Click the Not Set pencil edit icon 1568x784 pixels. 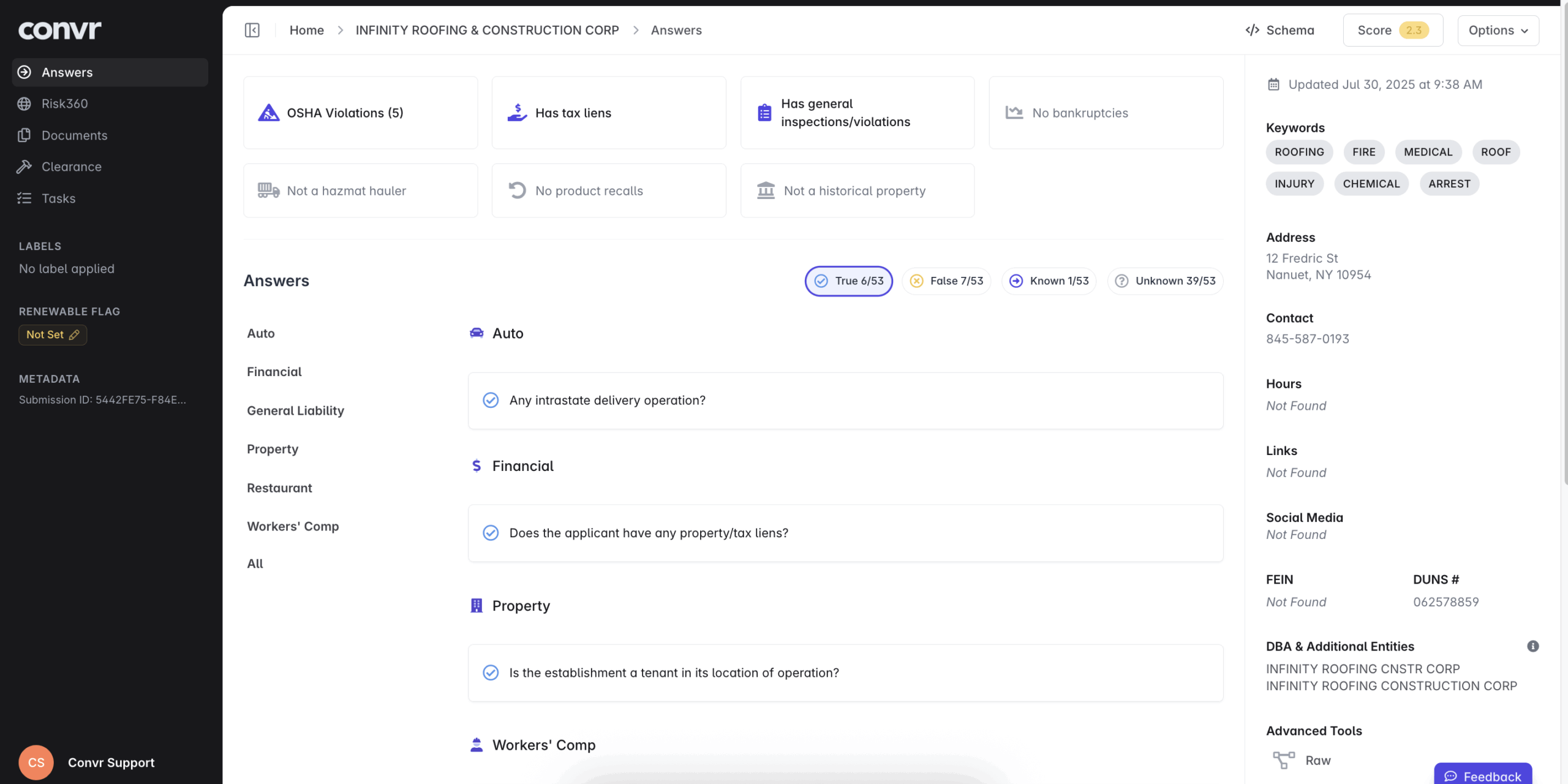tap(74, 334)
